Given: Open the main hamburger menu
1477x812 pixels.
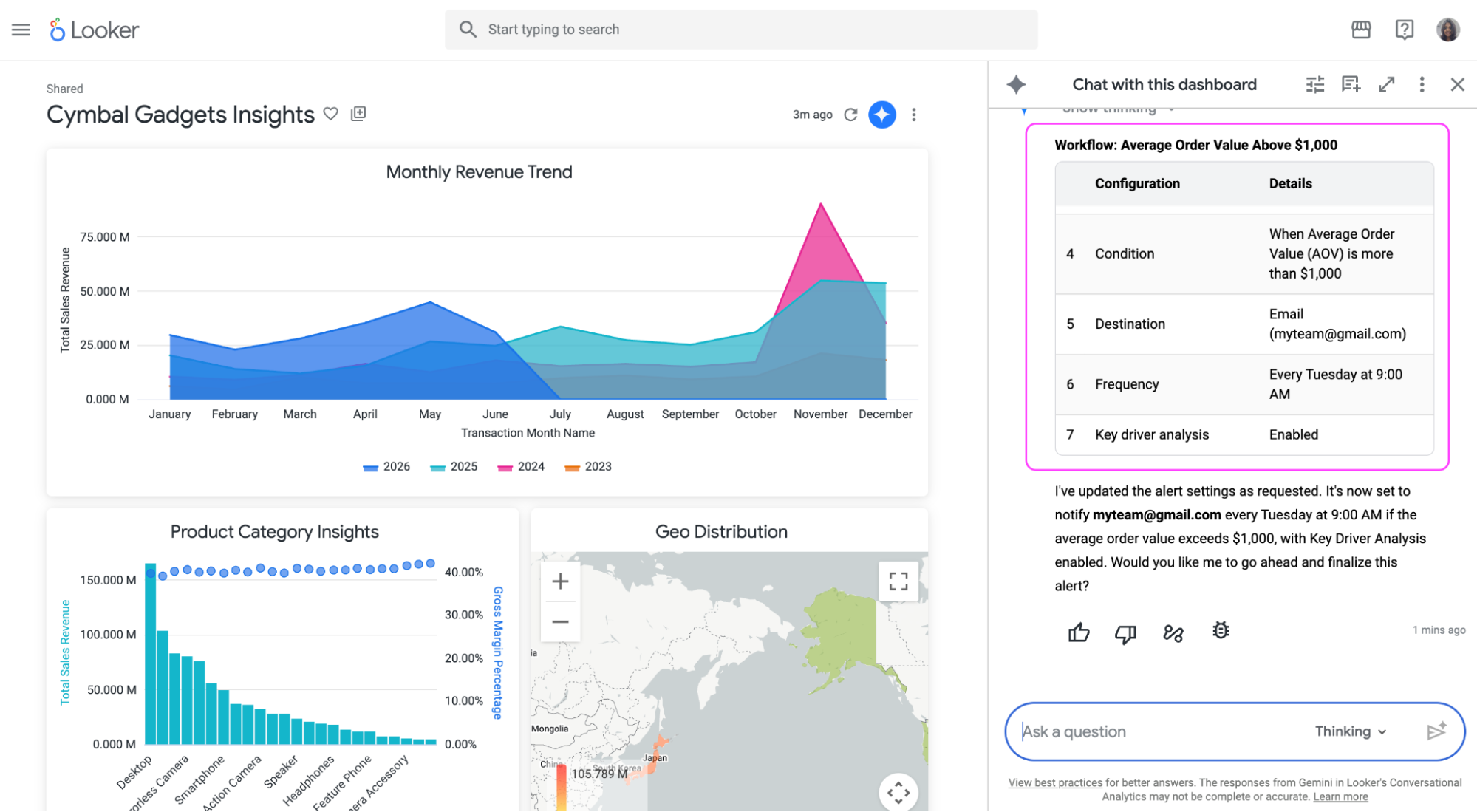Looking at the screenshot, I should coord(21,30).
